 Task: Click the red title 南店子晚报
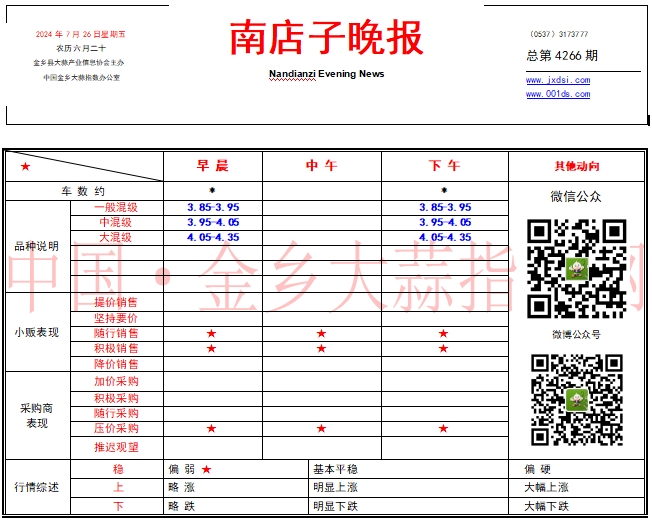coord(326,38)
